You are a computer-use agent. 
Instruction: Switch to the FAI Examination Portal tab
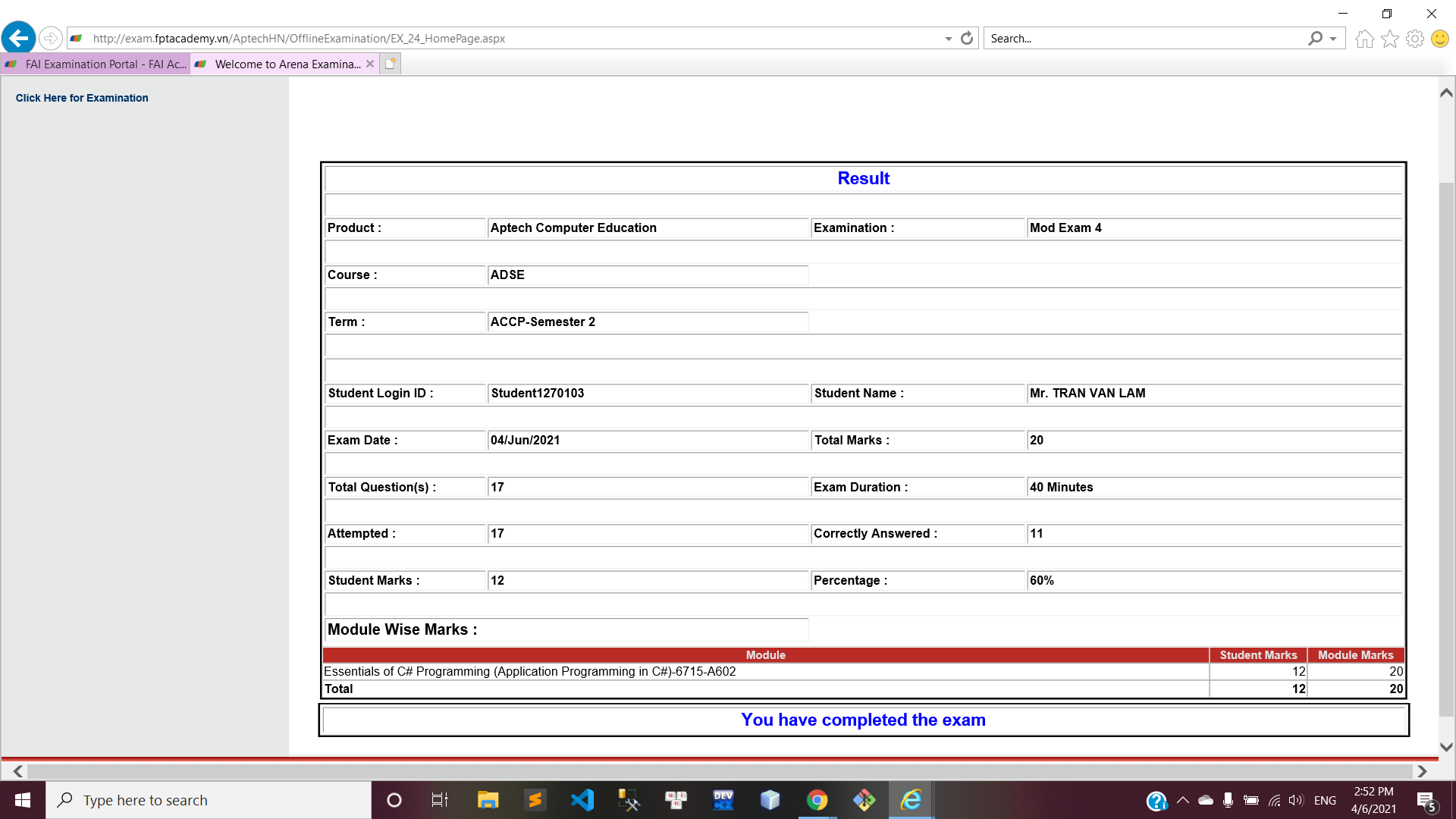click(96, 64)
